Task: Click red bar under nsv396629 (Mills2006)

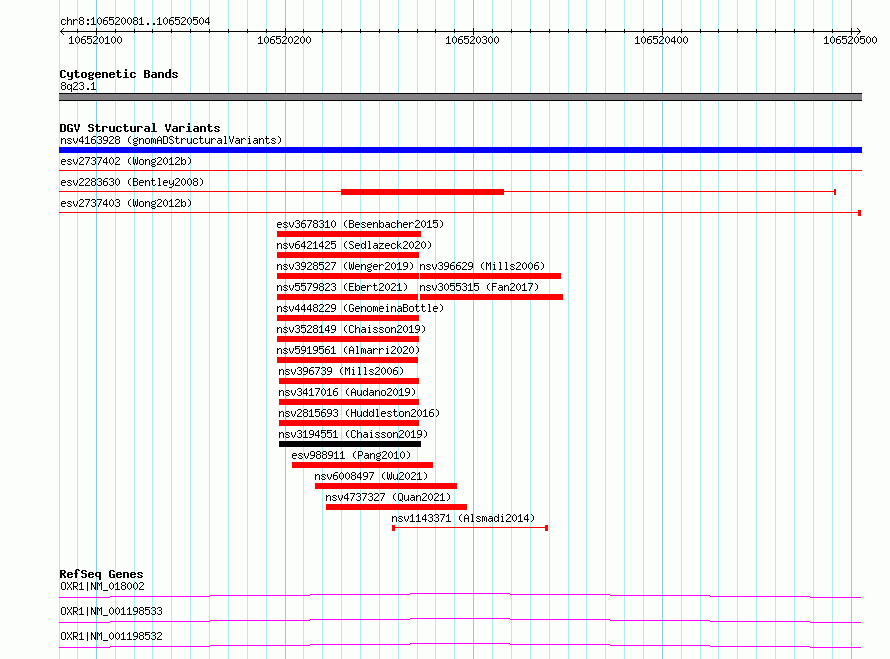Action: click(x=490, y=276)
